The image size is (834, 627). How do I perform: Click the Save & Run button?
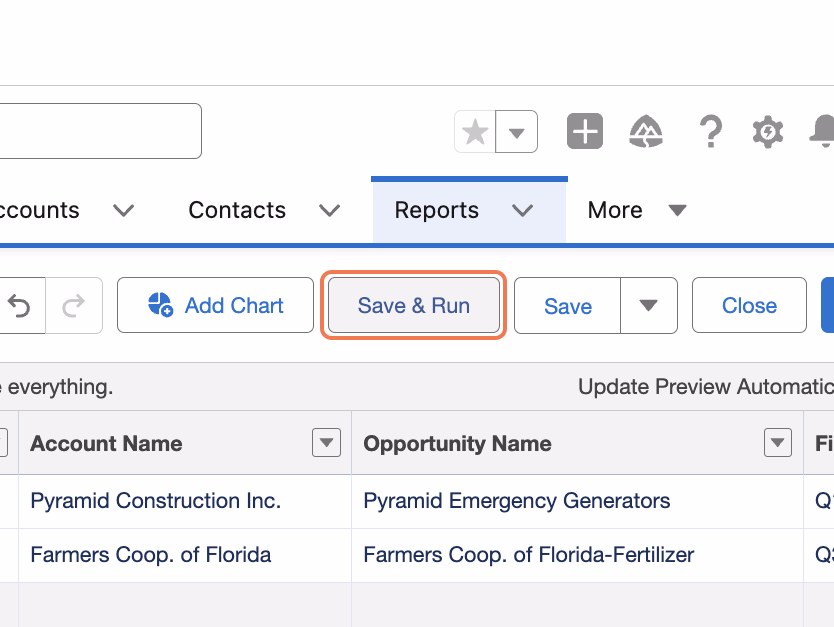pos(413,305)
